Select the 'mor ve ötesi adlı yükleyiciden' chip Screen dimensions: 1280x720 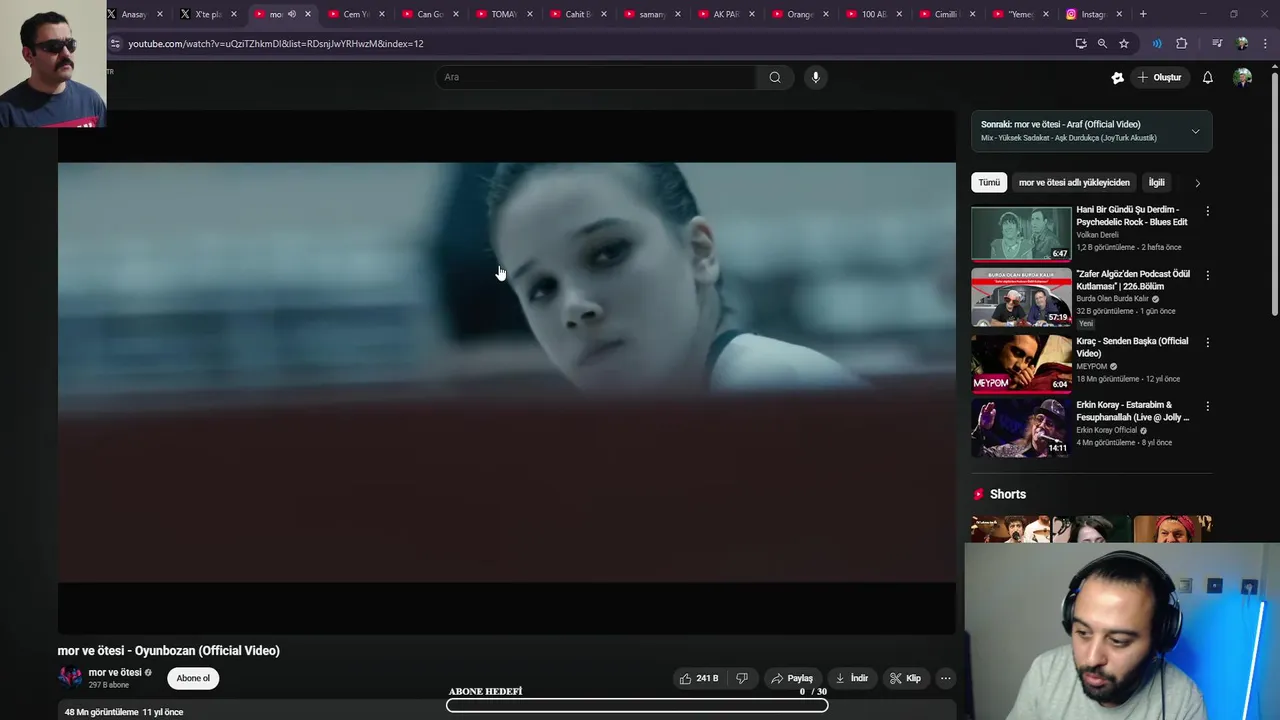1074,183
